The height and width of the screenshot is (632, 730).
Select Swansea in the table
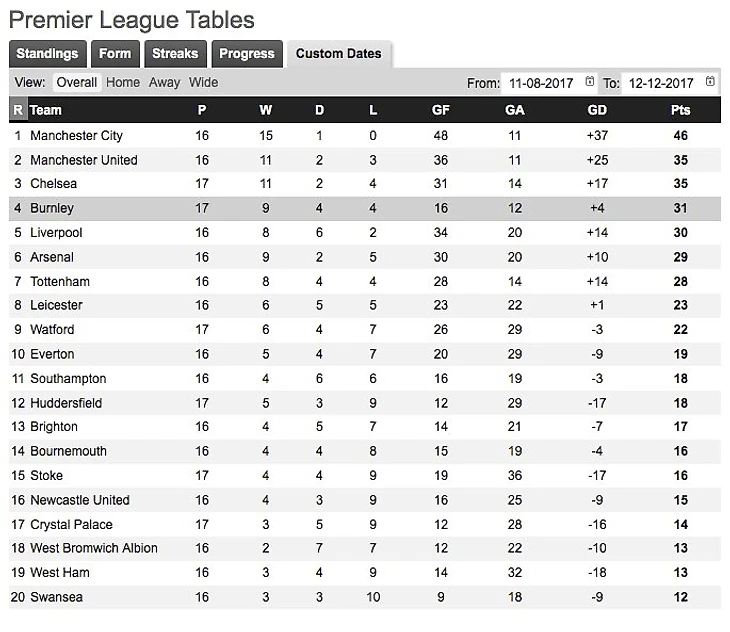(x=57, y=597)
